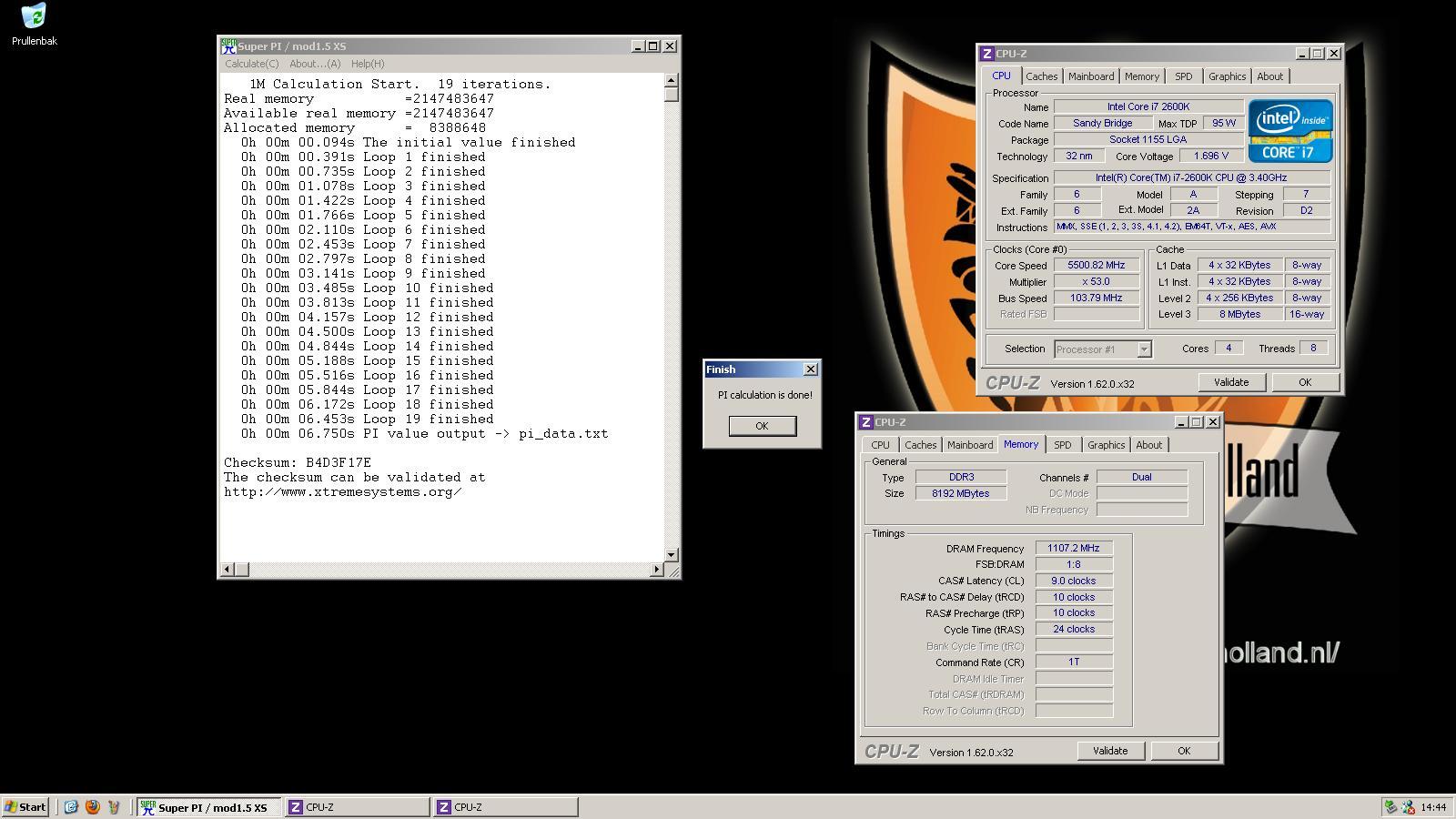Confirm PI calculation done with OK
Viewport: 1456px width, 819px height.
pyautogui.click(x=763, y=426)
